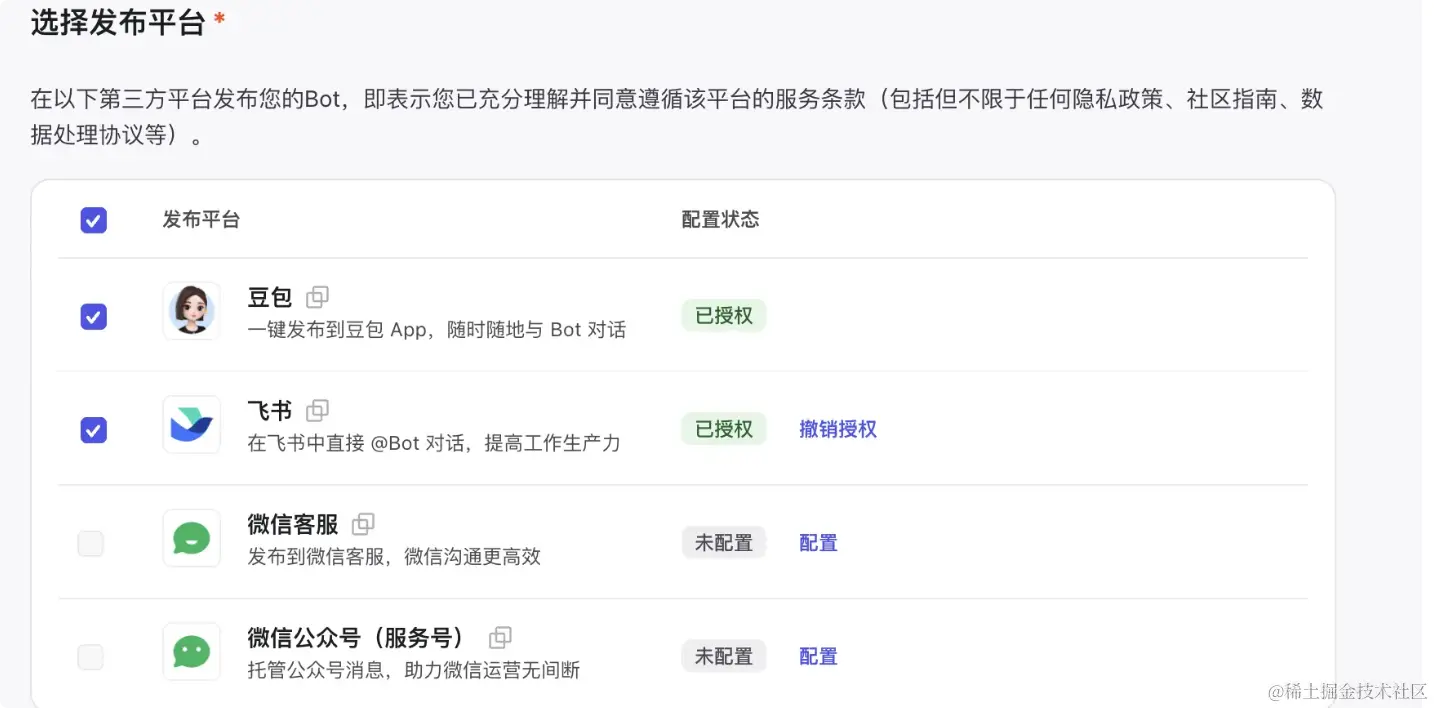Click the copy icon beside 微信客服

coord(363,524)
